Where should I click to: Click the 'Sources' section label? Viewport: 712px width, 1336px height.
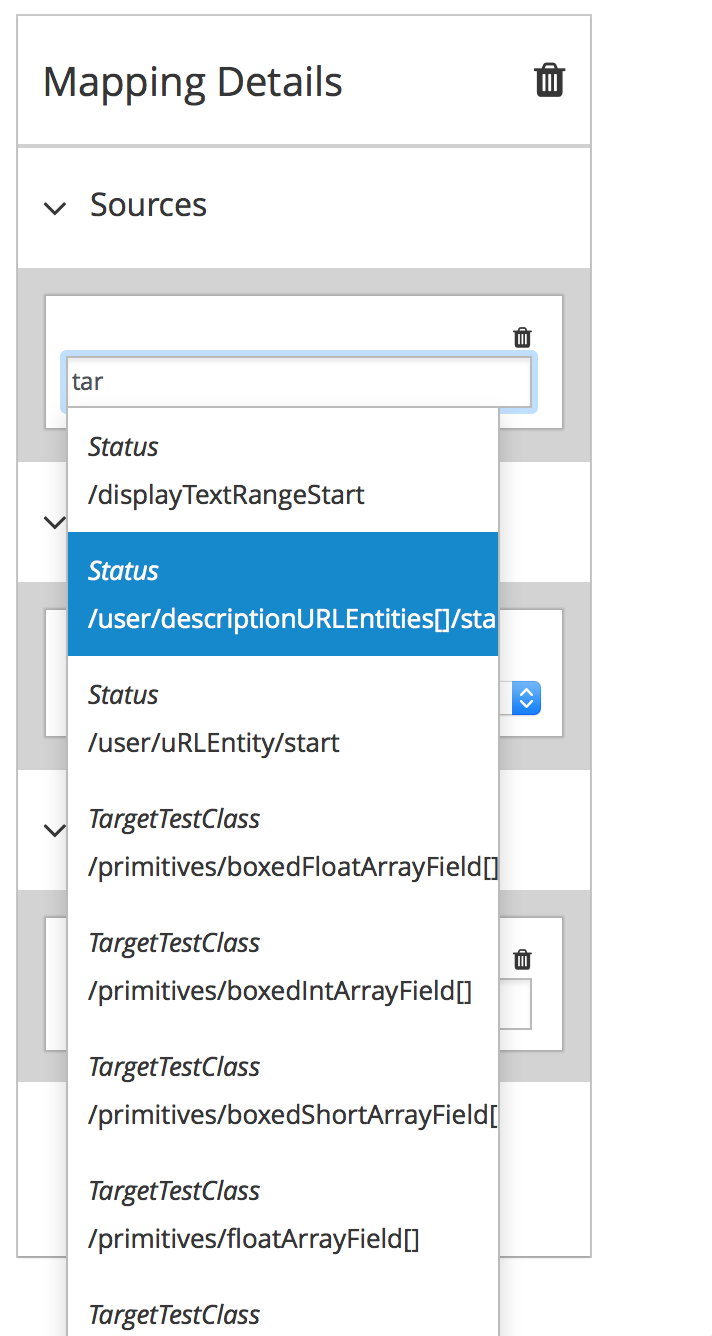click(148, 205)
